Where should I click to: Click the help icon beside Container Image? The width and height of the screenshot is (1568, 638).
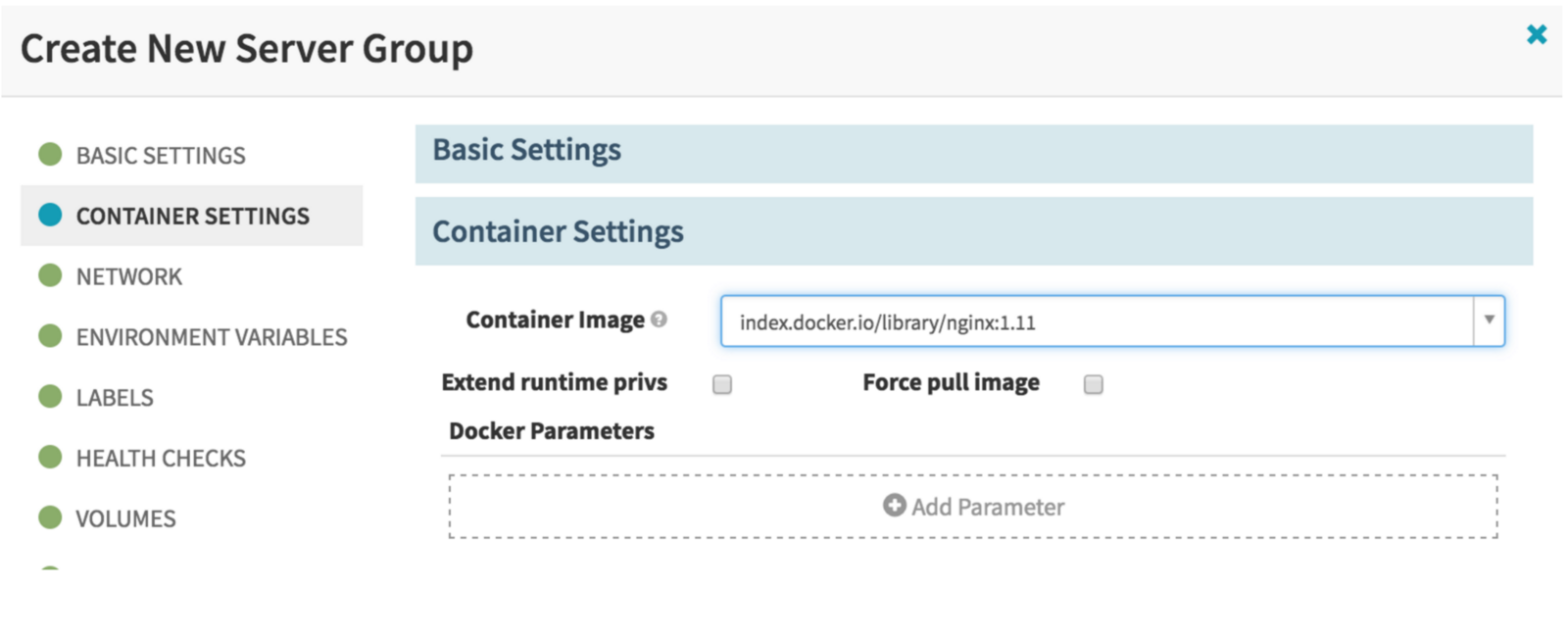pyautogui.click(x=659, y=319)
